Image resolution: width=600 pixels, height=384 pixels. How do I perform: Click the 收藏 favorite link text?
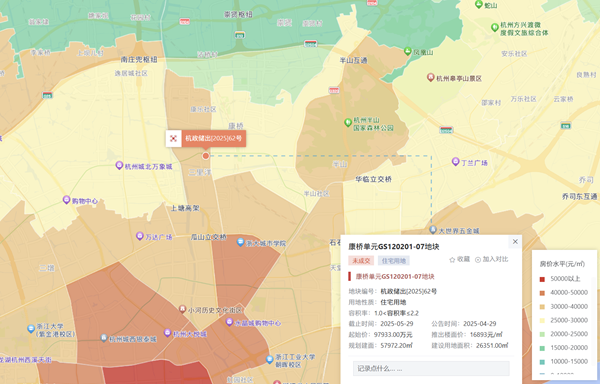[463, 259]
